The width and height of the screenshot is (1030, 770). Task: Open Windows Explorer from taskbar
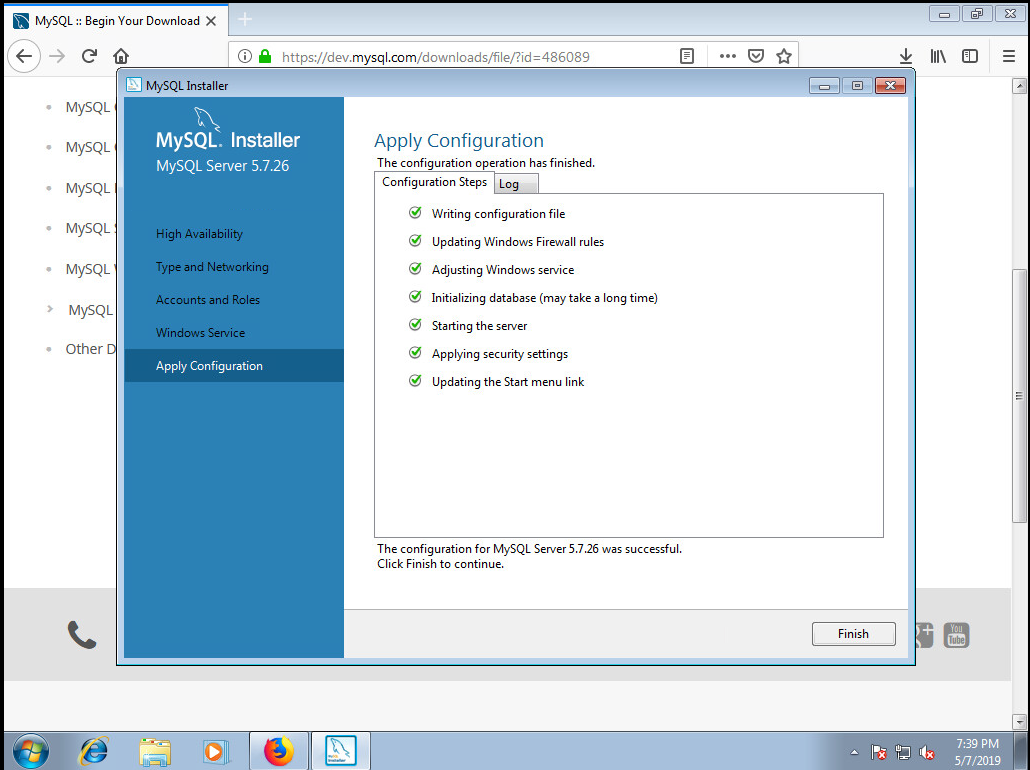click(155, 751)
